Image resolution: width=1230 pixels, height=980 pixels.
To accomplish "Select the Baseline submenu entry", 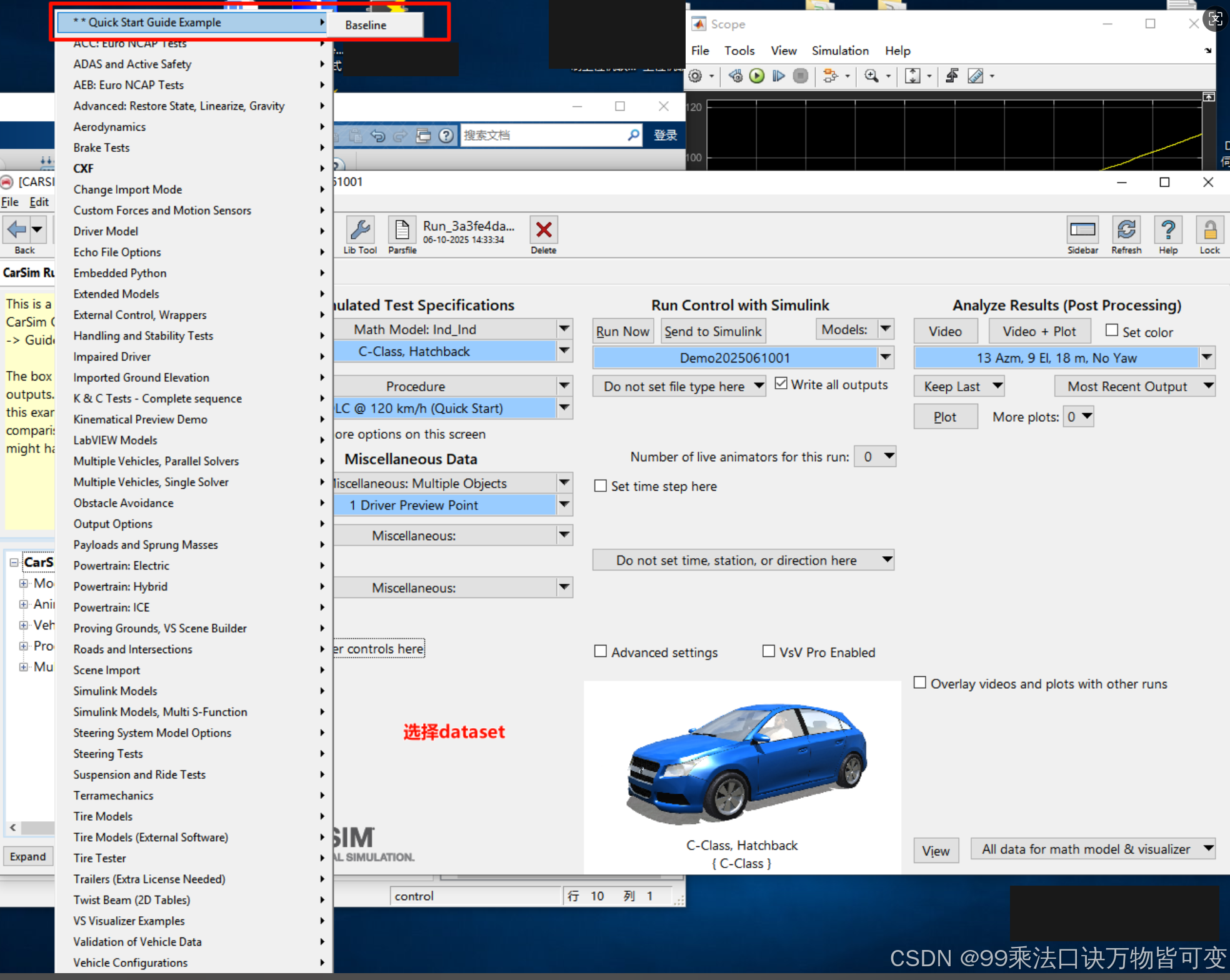I will [366, 25].
